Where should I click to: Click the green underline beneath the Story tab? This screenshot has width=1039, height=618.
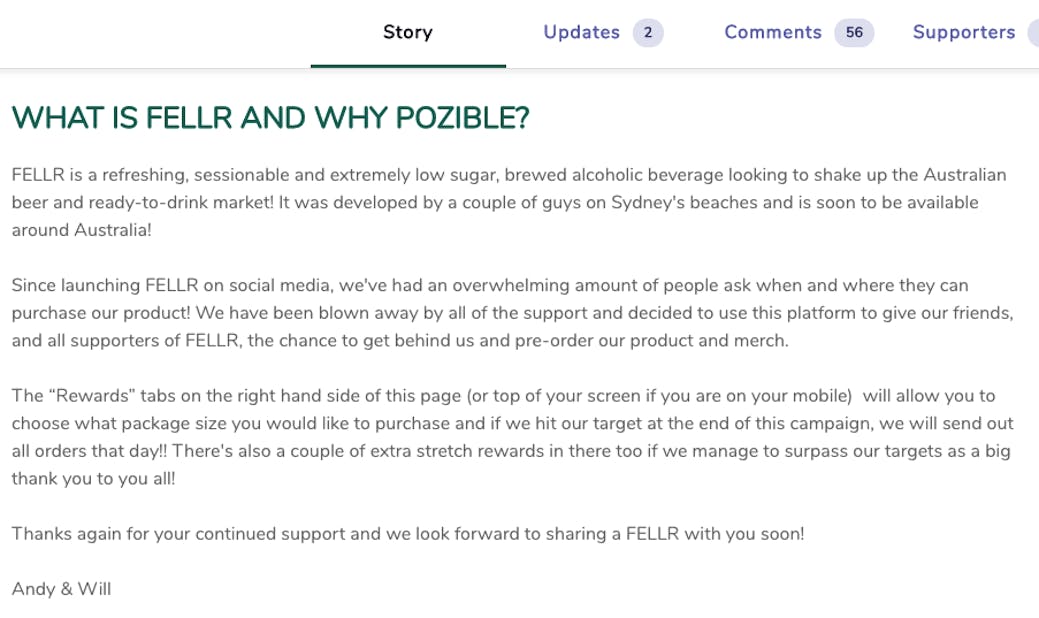point(408,66)
